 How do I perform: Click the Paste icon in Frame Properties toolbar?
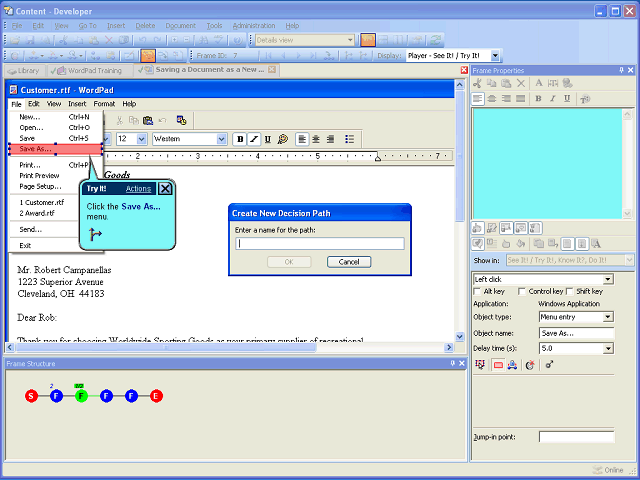[506, 83]
